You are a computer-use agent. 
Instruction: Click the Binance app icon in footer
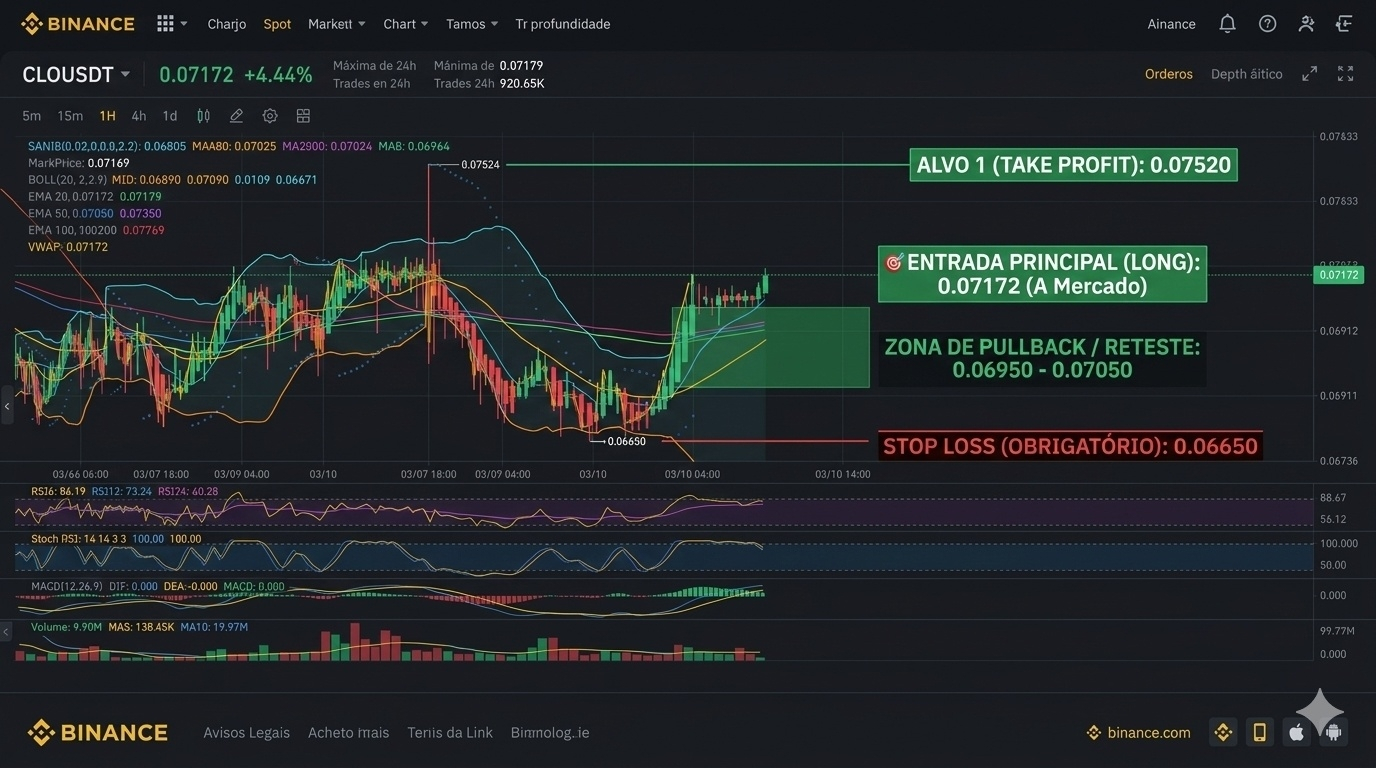tap(1223, 733)
